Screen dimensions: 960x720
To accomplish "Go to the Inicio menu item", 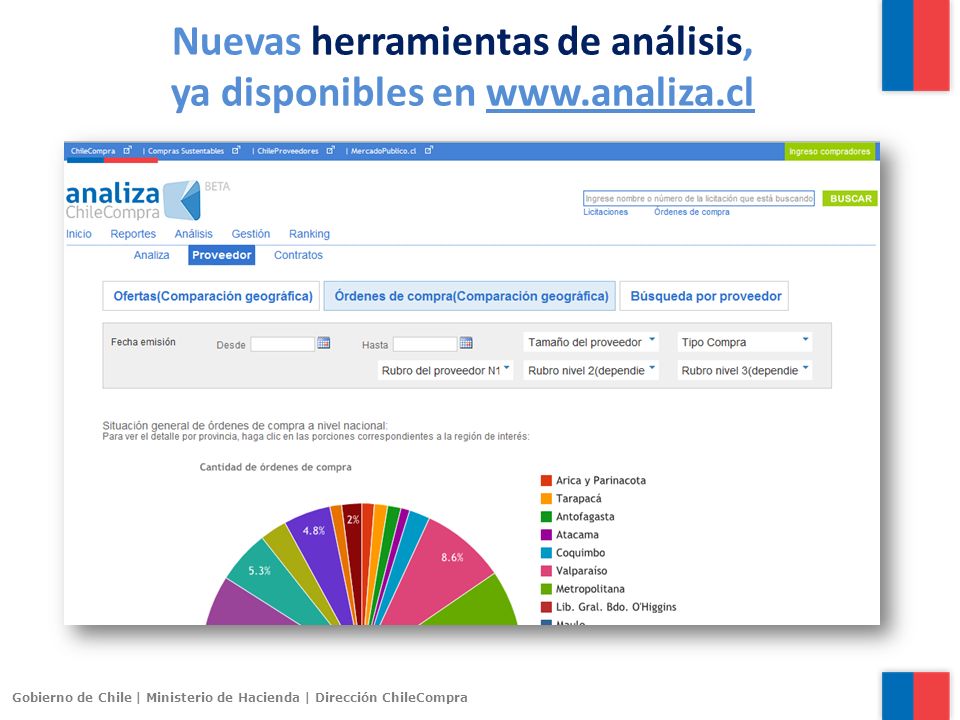I will click(79, 234).
